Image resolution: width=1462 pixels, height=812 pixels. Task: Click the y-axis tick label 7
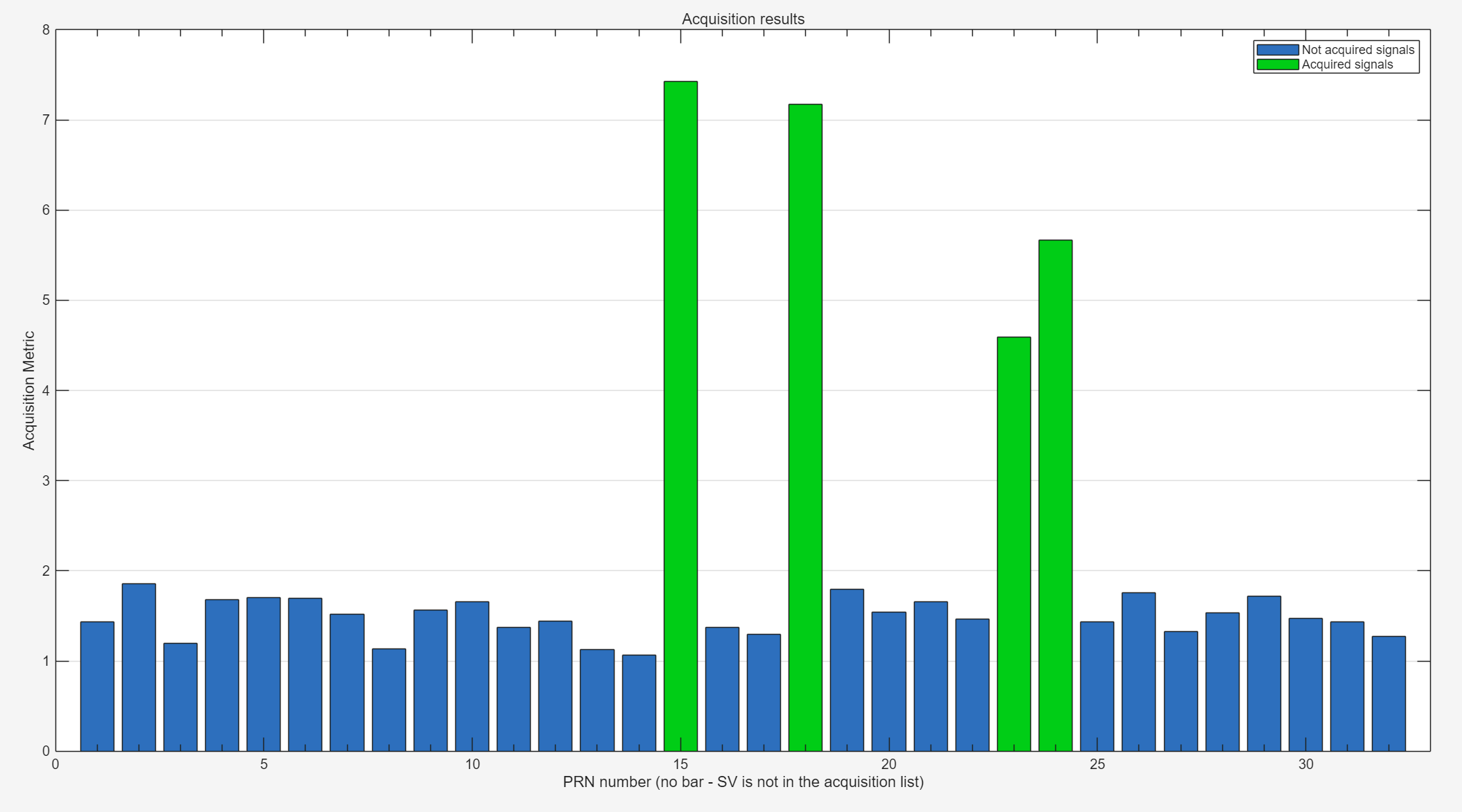[x=46, y=120]
